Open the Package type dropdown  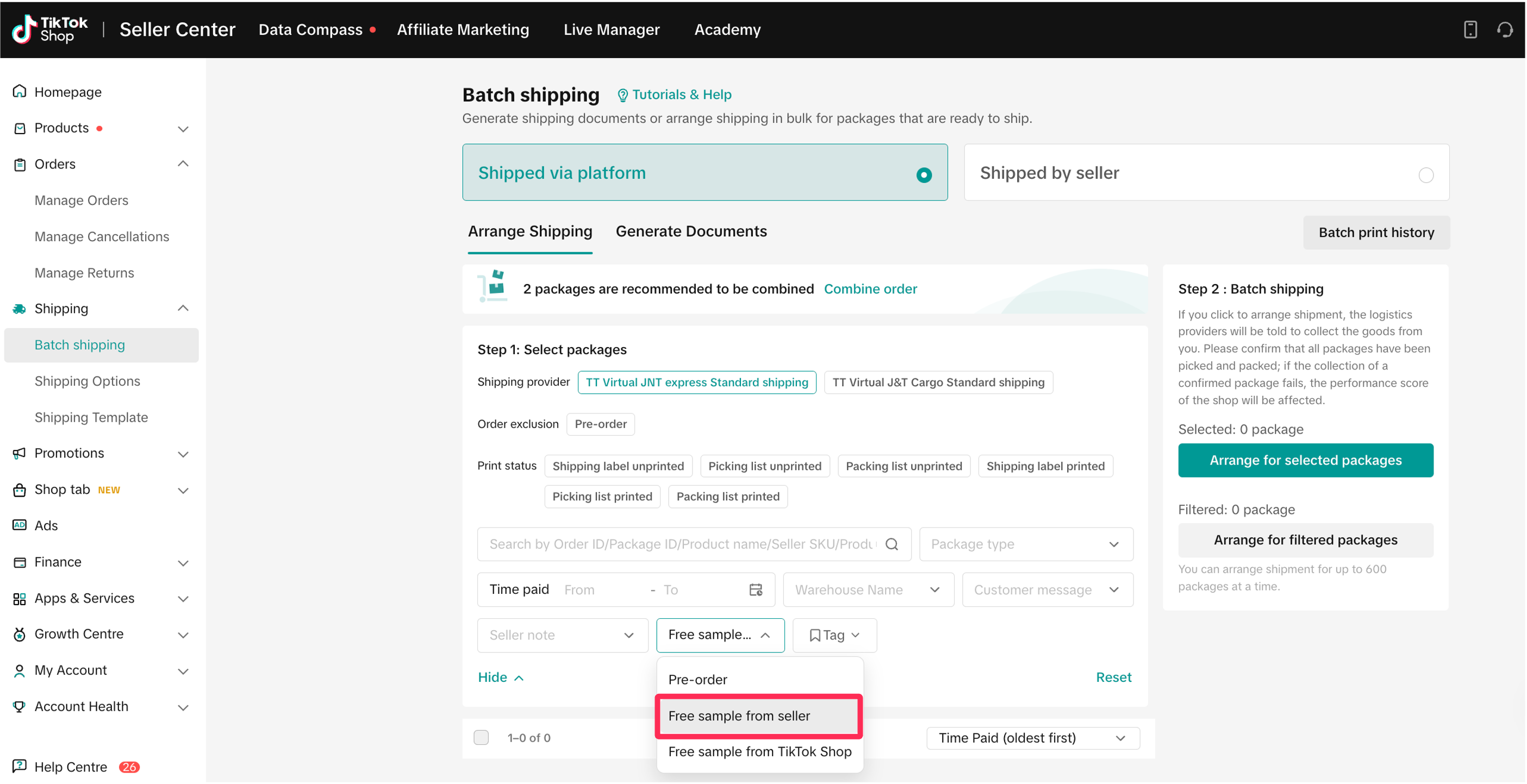[1025, 544]
